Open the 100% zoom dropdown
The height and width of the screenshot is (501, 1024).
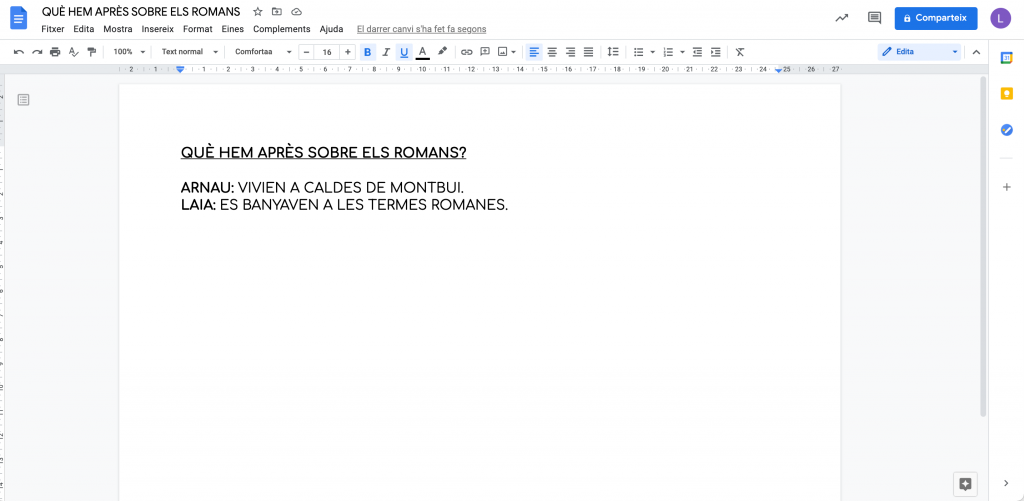click(127, 52)
